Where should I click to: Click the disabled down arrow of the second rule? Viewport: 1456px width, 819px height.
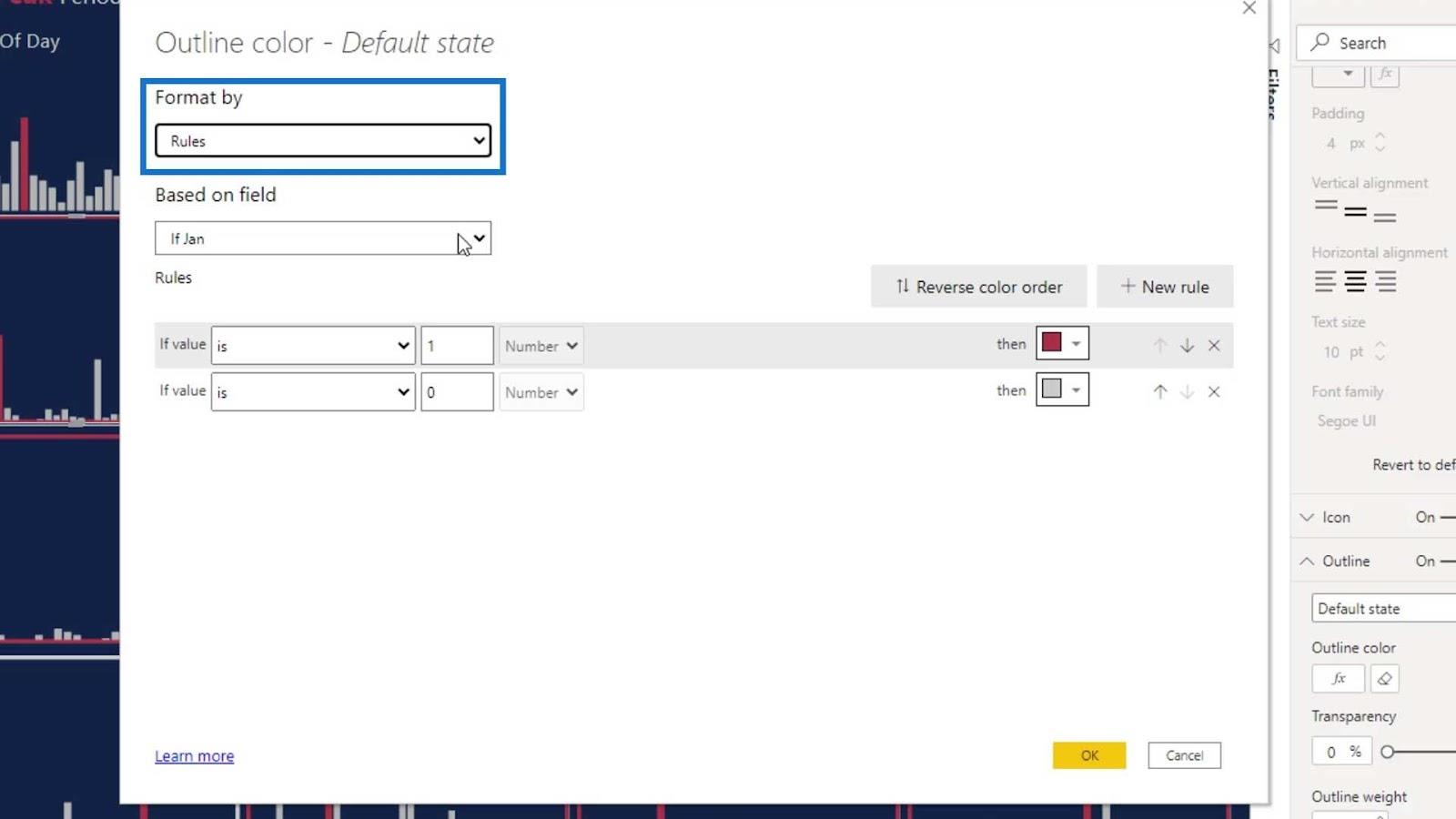(1187, 391)
